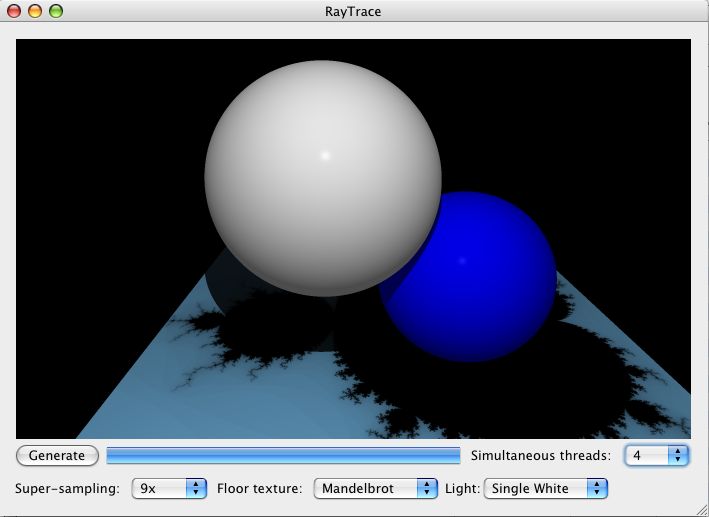This screenshot has width=709, height=517.
Task: Click the "Floor texture:" label
Action: click(x=259, y=489)
